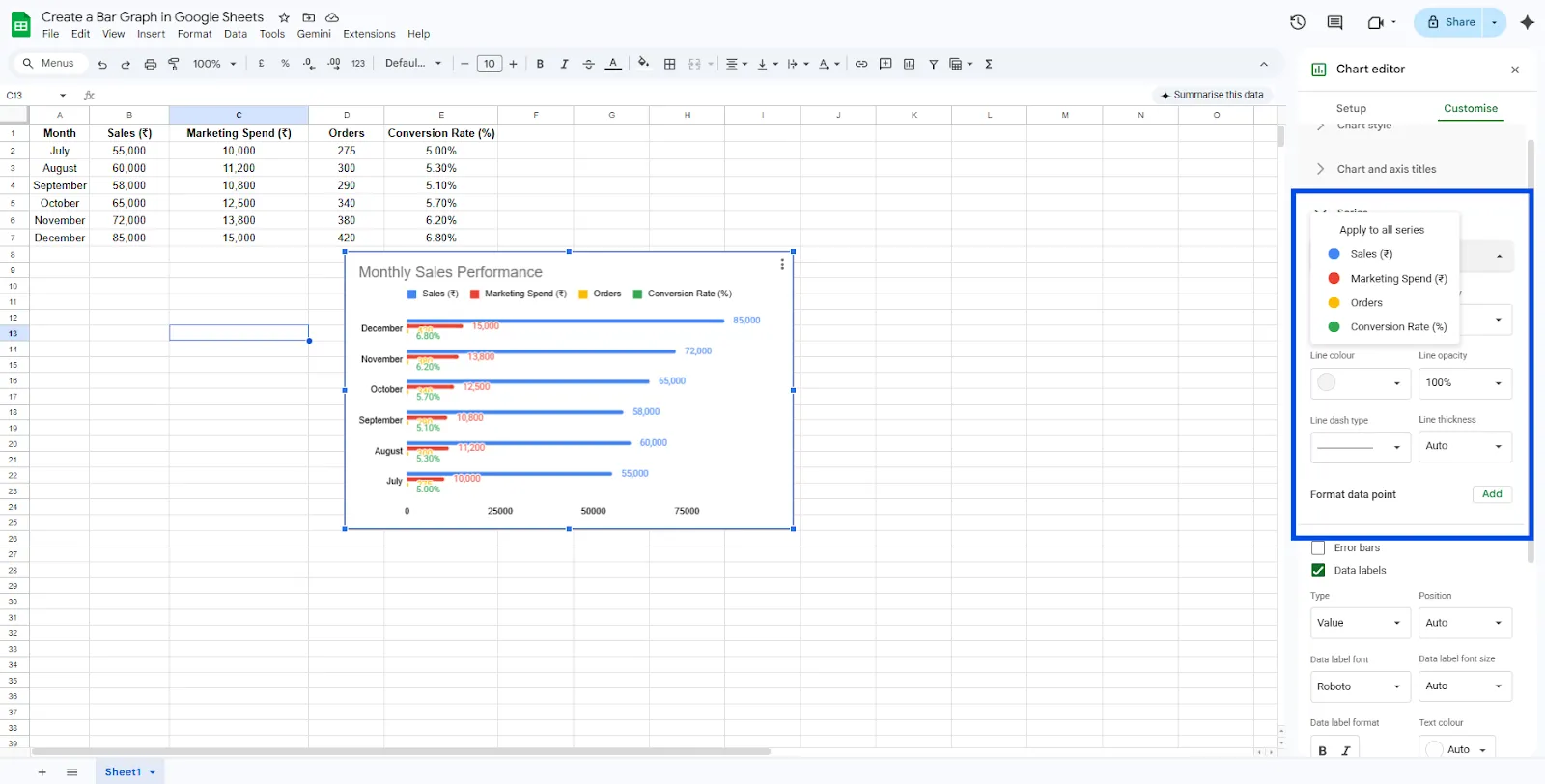Image resolution: width=1545 pixels, height=784 pixels.
Task: Click font size input field
Action: click(489, 64)
